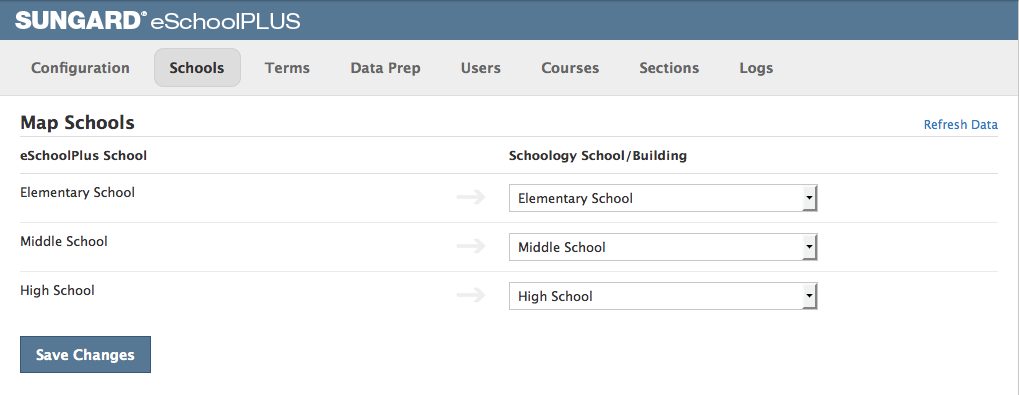View the Logs tab

click(756, 68)
